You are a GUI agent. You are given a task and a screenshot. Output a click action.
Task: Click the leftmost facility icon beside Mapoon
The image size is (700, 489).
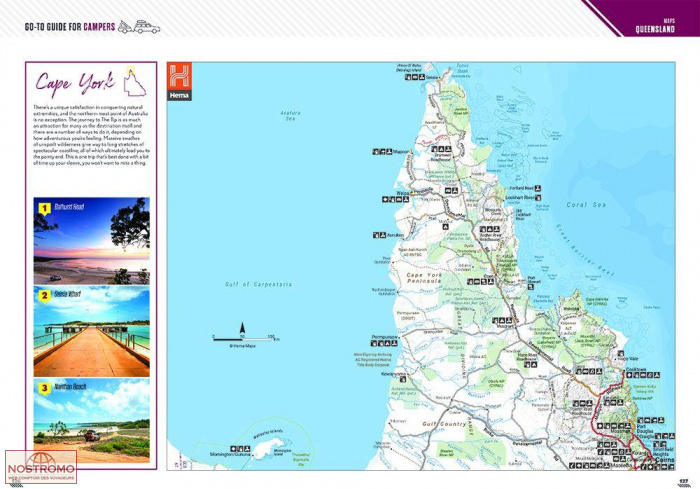(375, 152)
